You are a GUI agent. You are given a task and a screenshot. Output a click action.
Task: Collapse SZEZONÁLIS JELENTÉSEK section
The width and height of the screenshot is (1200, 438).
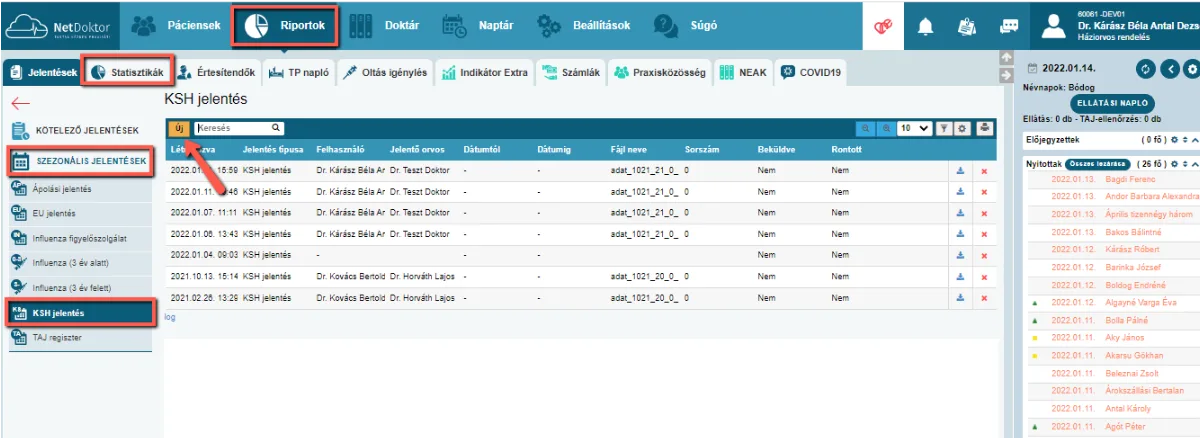80,160
